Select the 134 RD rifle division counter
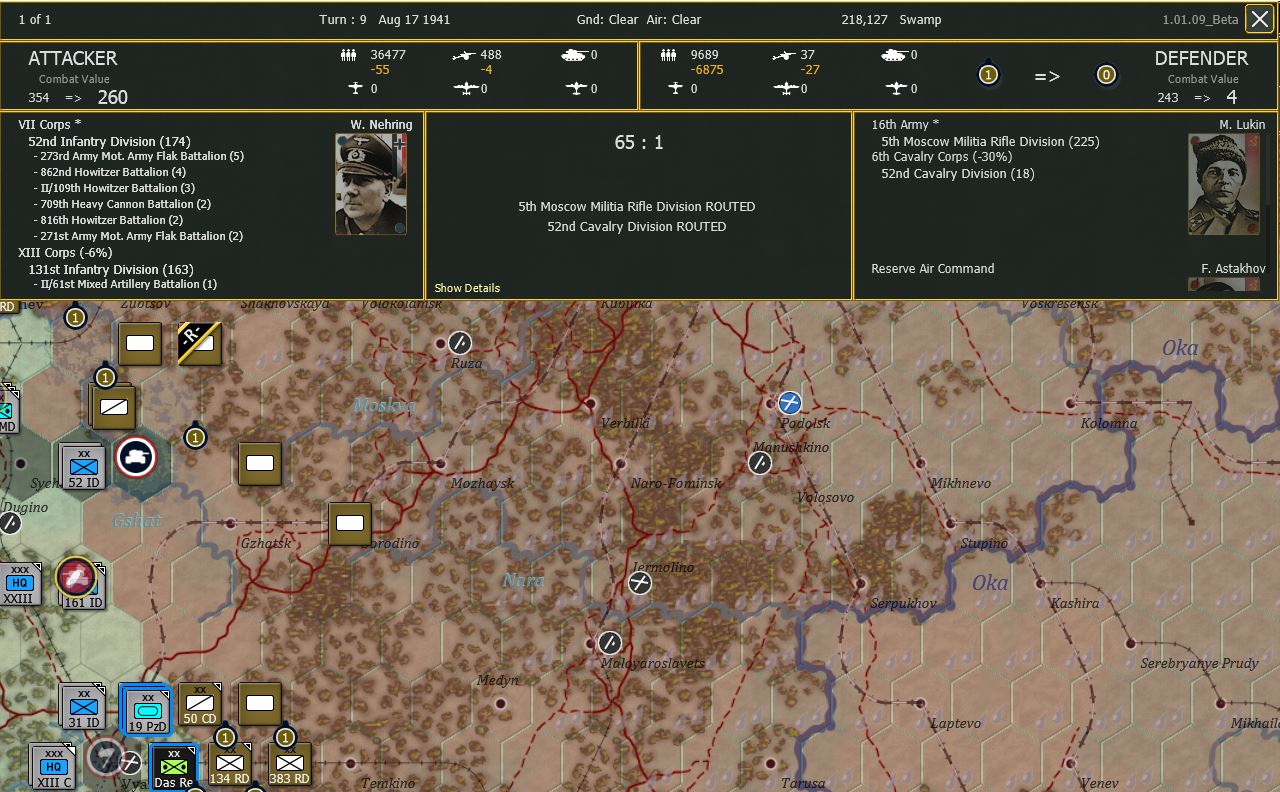This screenshot has height=792, width=1280. [231, 765]
